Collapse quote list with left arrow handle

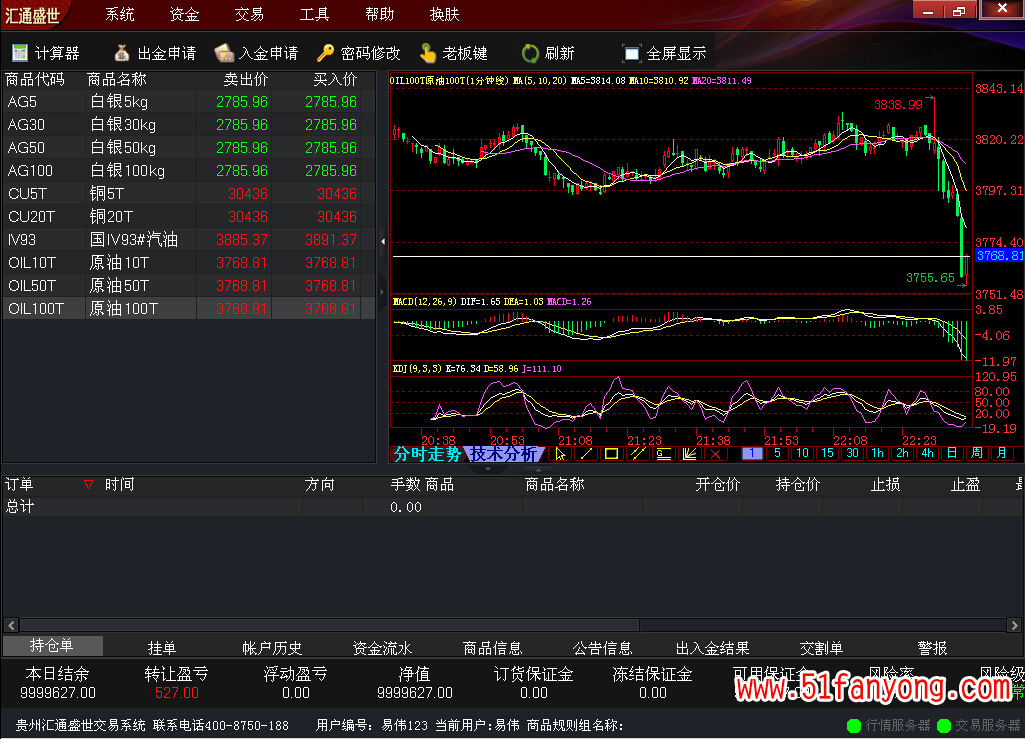(x=383, y=241)
